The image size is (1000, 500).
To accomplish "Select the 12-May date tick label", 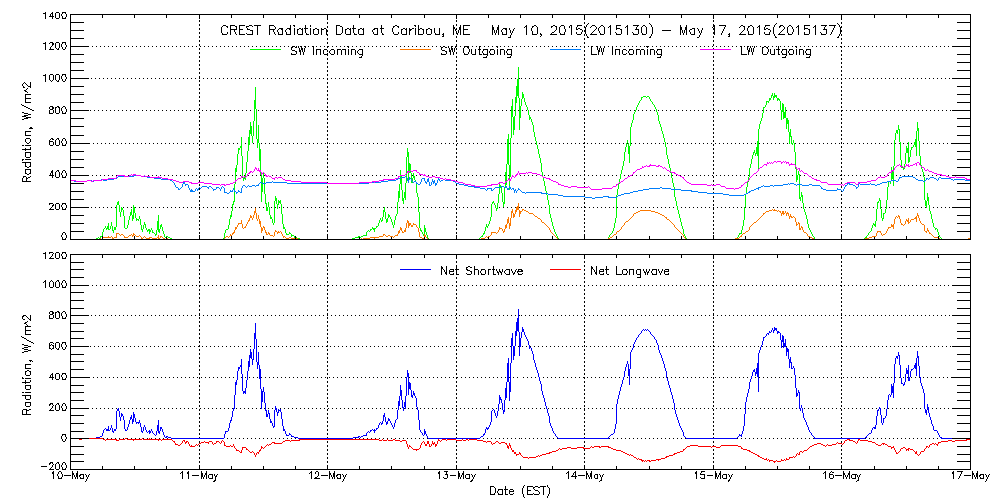I will coord(328,476).
